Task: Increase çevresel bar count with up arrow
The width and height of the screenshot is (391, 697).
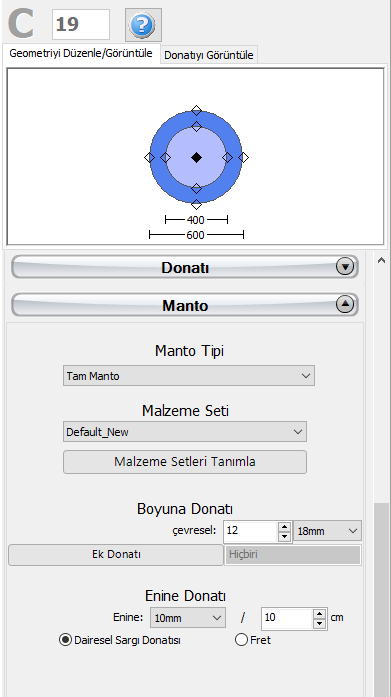Action: coord(284,526)
